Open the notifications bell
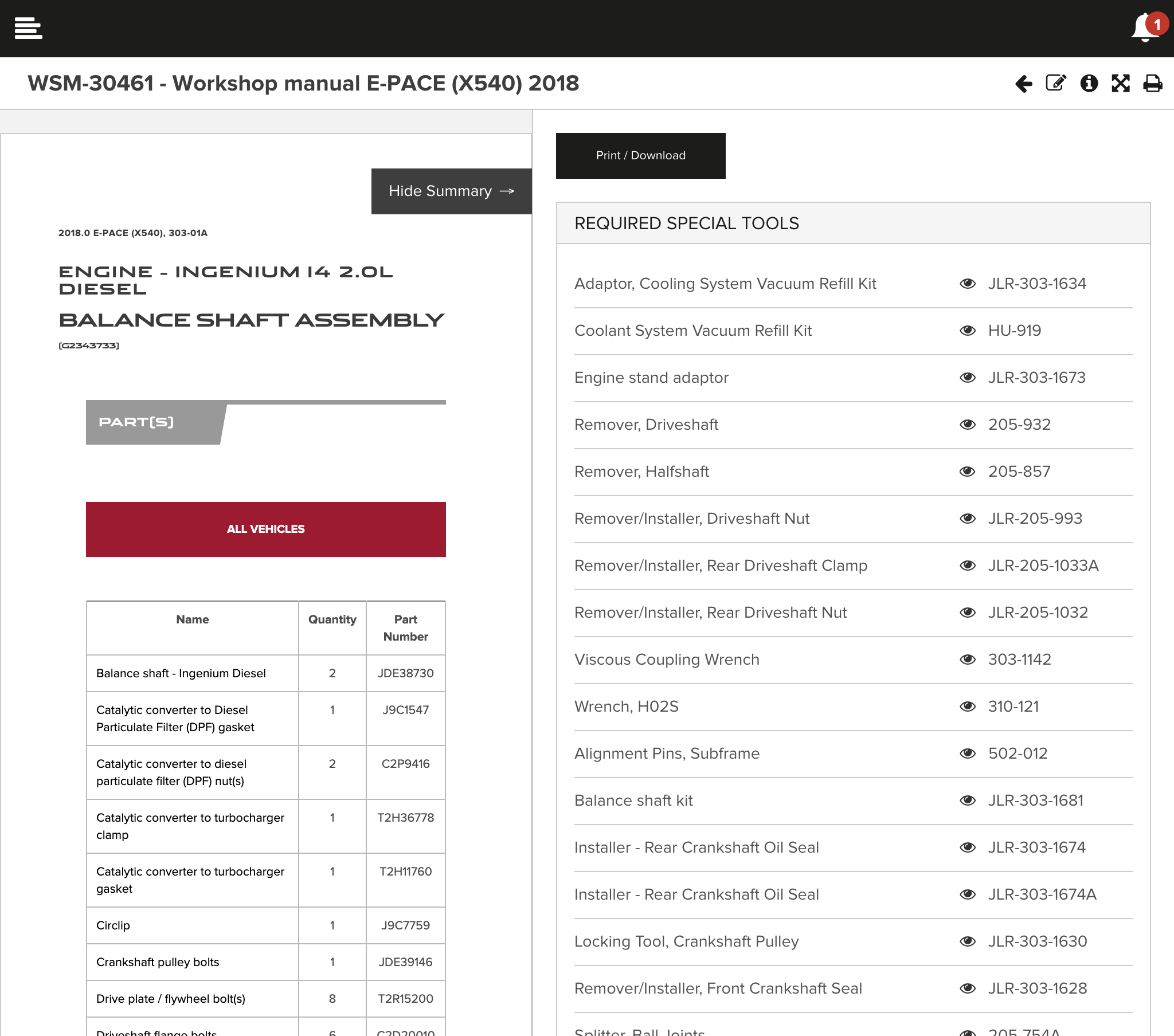Screen dimensions: 1174x1036 point(1146,28)
